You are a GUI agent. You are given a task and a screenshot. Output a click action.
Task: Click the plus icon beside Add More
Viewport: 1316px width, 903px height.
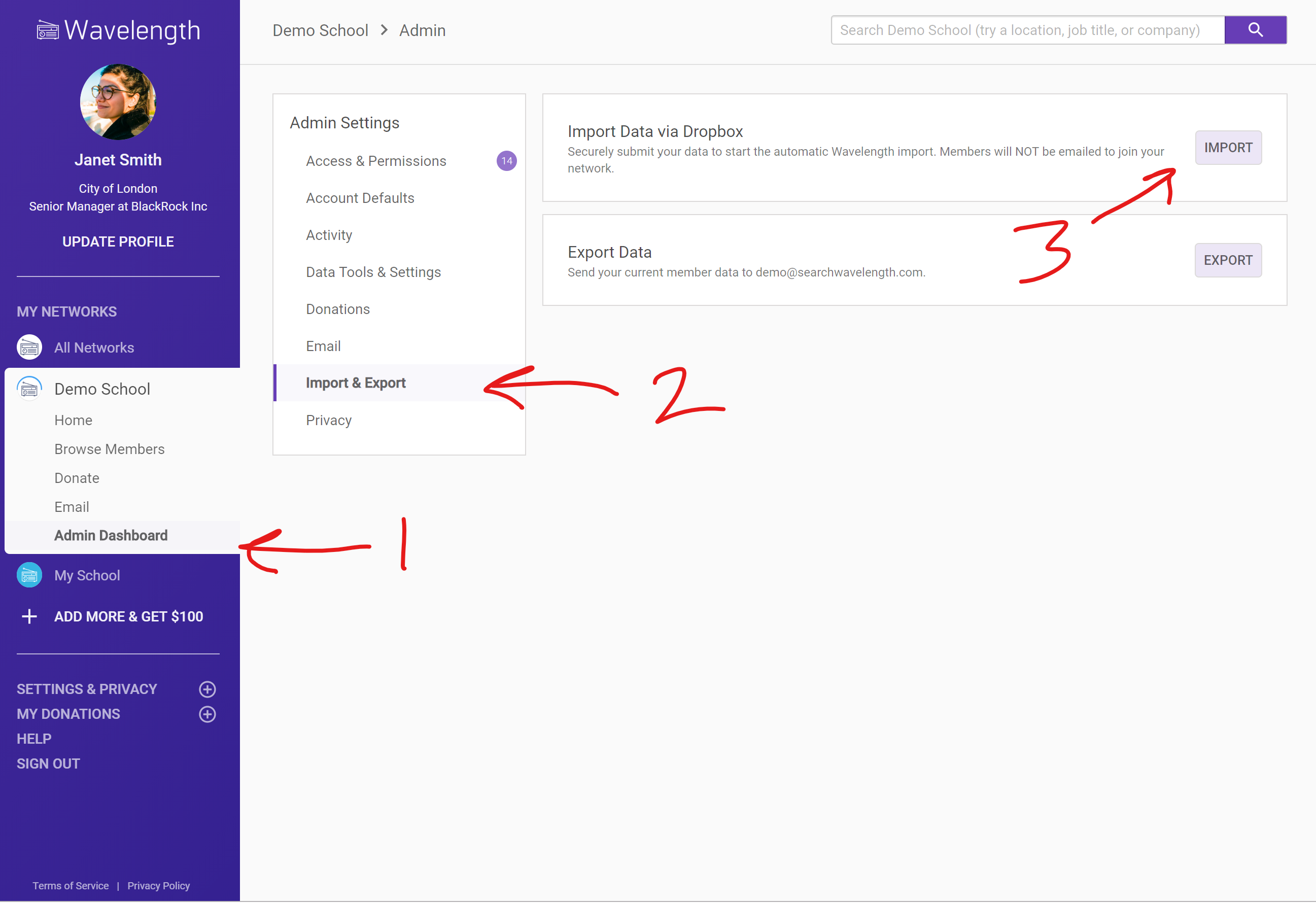tap(29, 616)
